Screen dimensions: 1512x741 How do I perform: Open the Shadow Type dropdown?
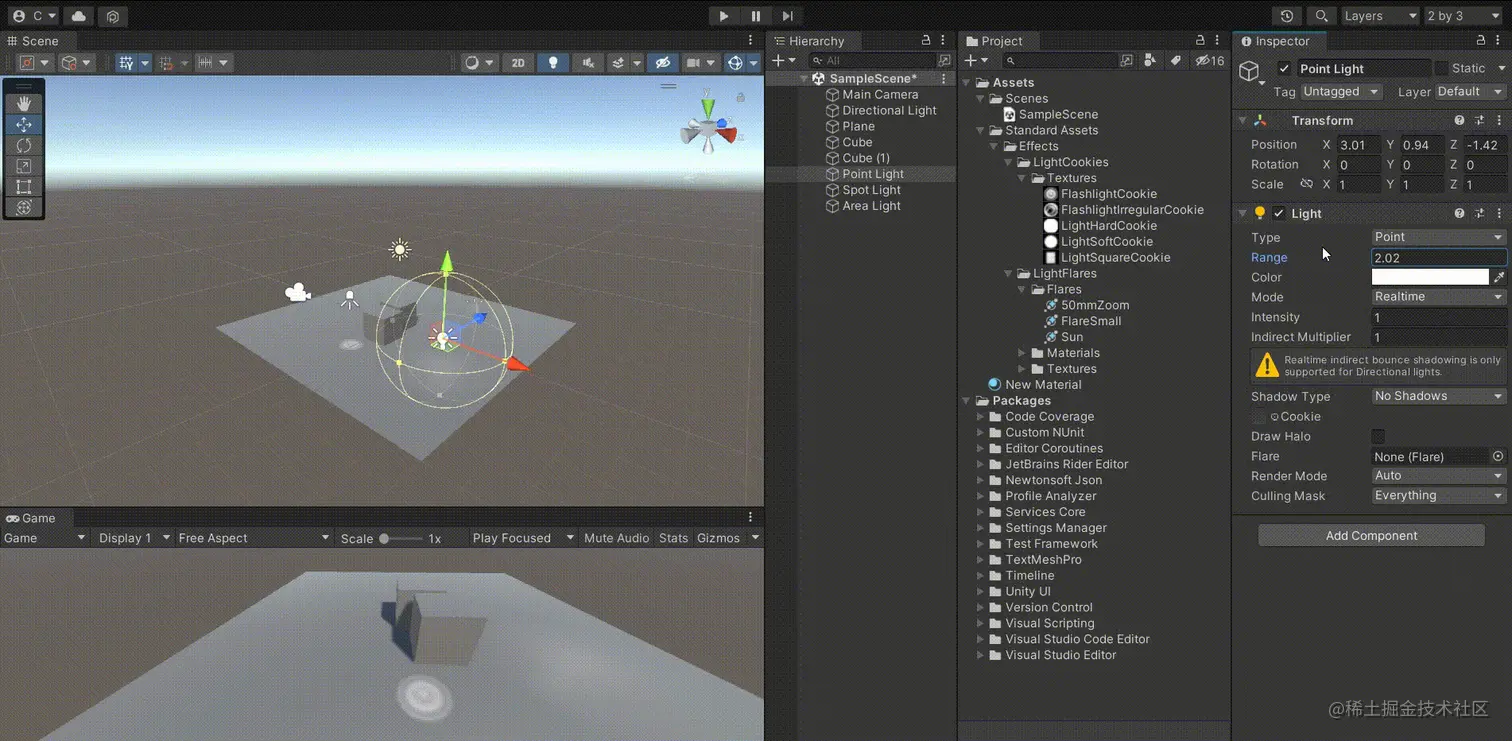tap(1437, 396)
